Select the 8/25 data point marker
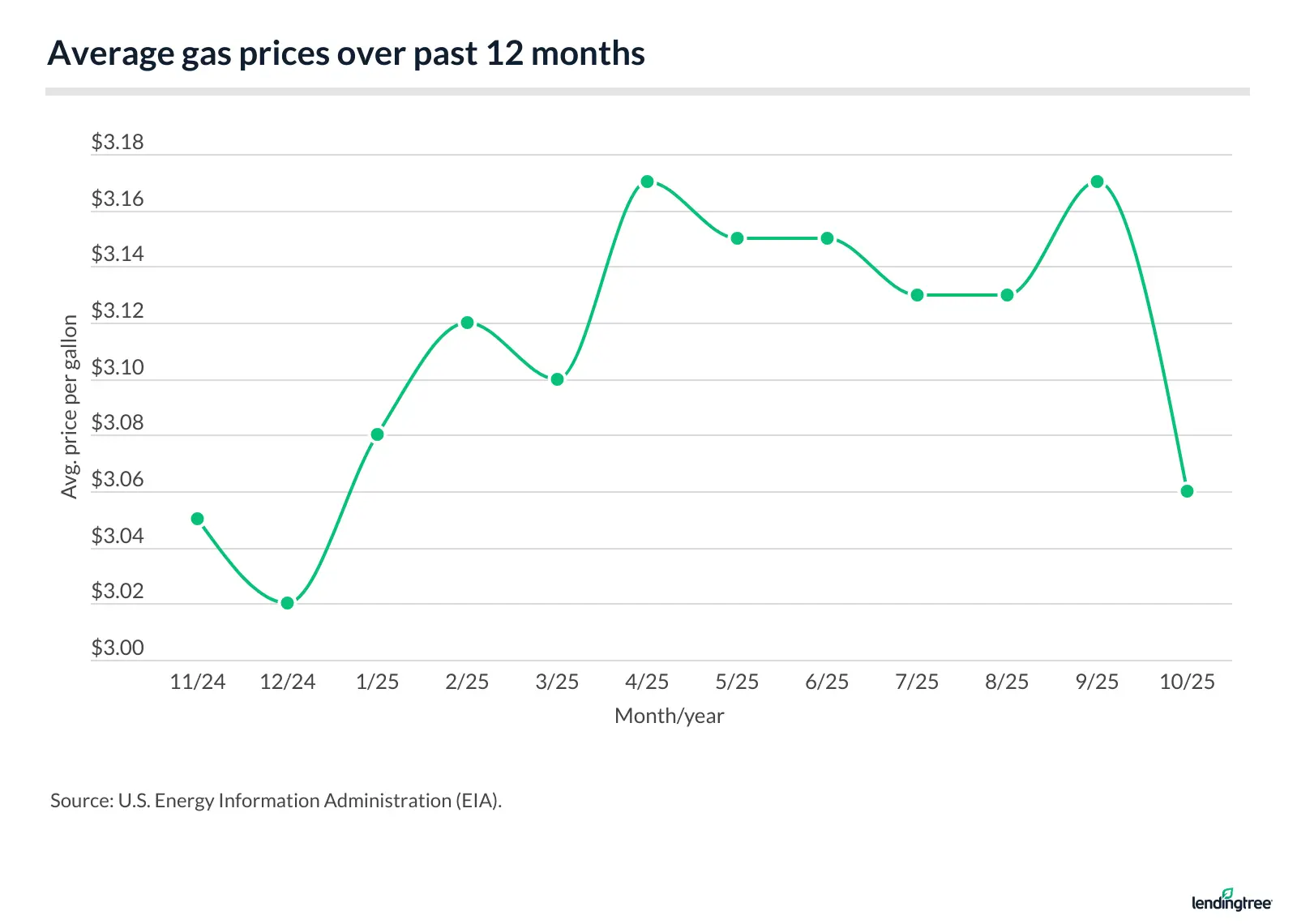The image size is (1297, 924). (1007, 295)
